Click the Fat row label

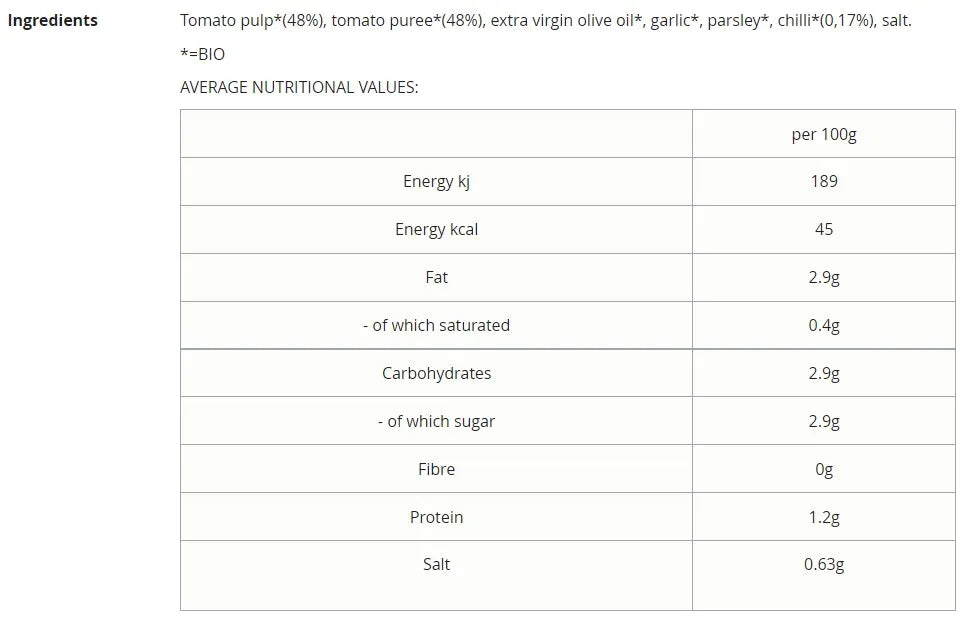pos(436,277)
